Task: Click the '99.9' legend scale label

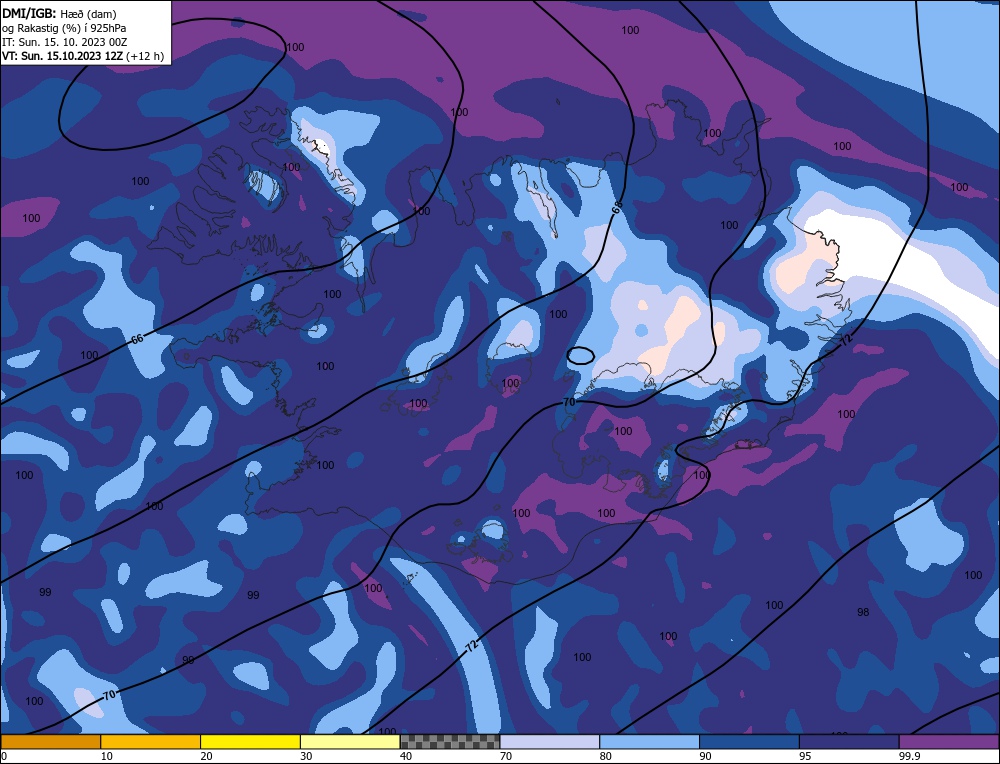Action: [908, 756]
